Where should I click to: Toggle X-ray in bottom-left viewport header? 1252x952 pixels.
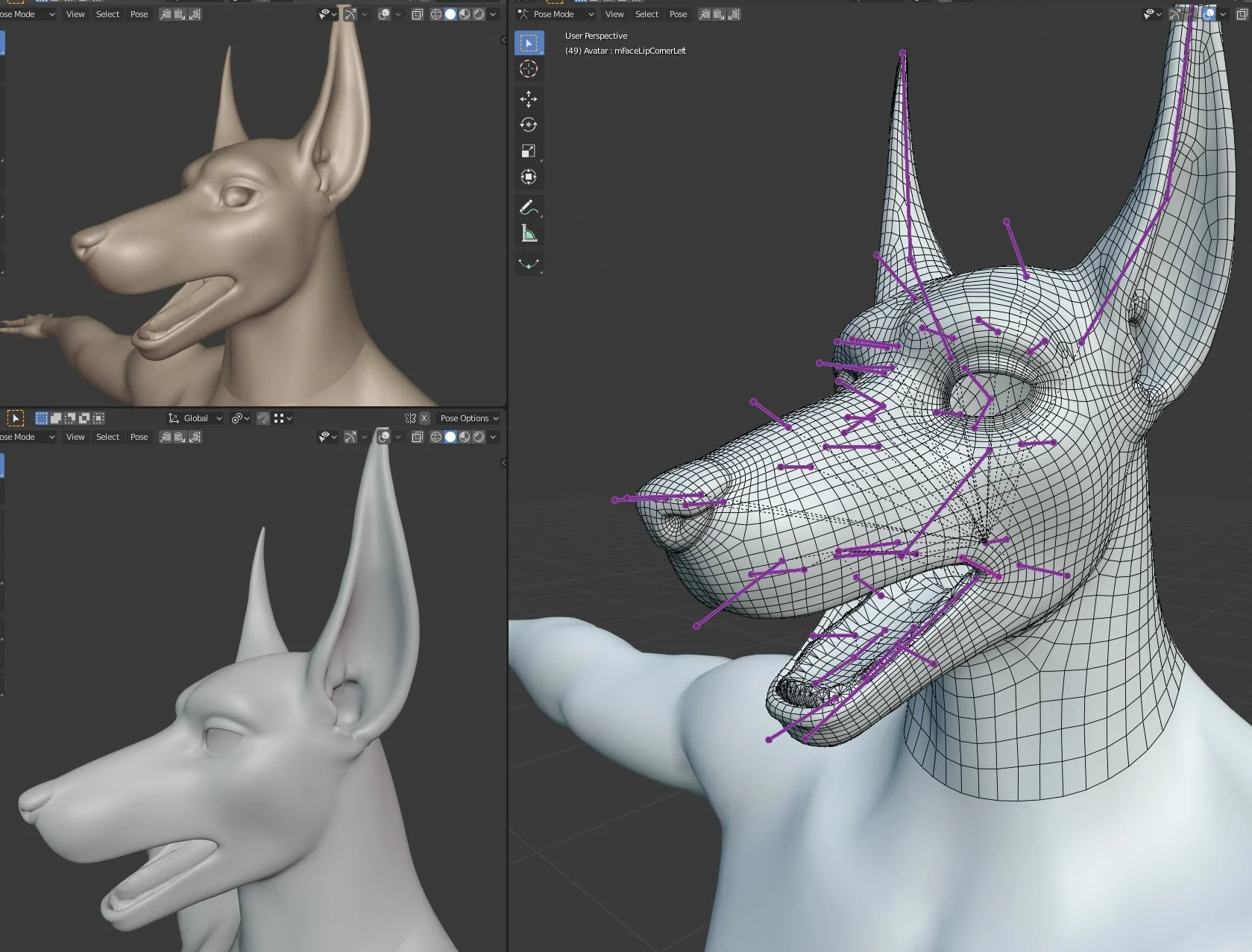coord(418,437)
